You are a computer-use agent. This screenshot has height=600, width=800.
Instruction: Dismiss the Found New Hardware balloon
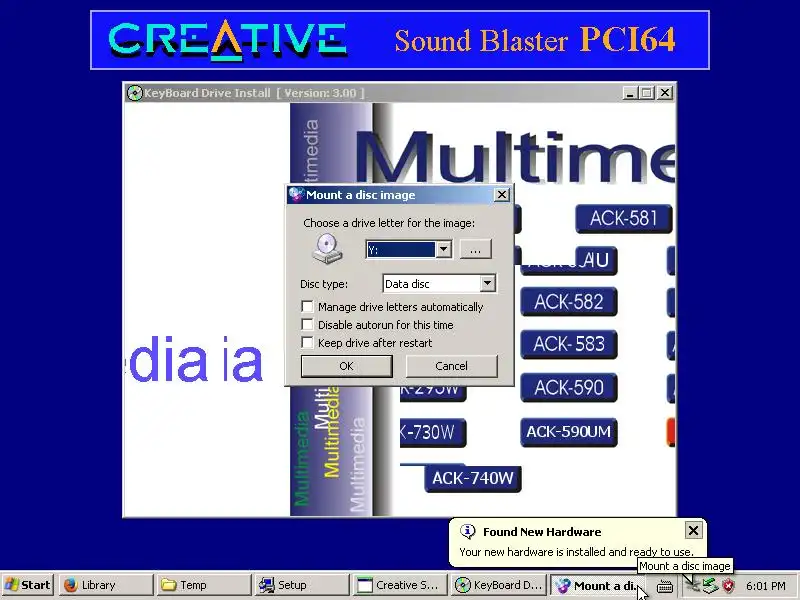693,531
